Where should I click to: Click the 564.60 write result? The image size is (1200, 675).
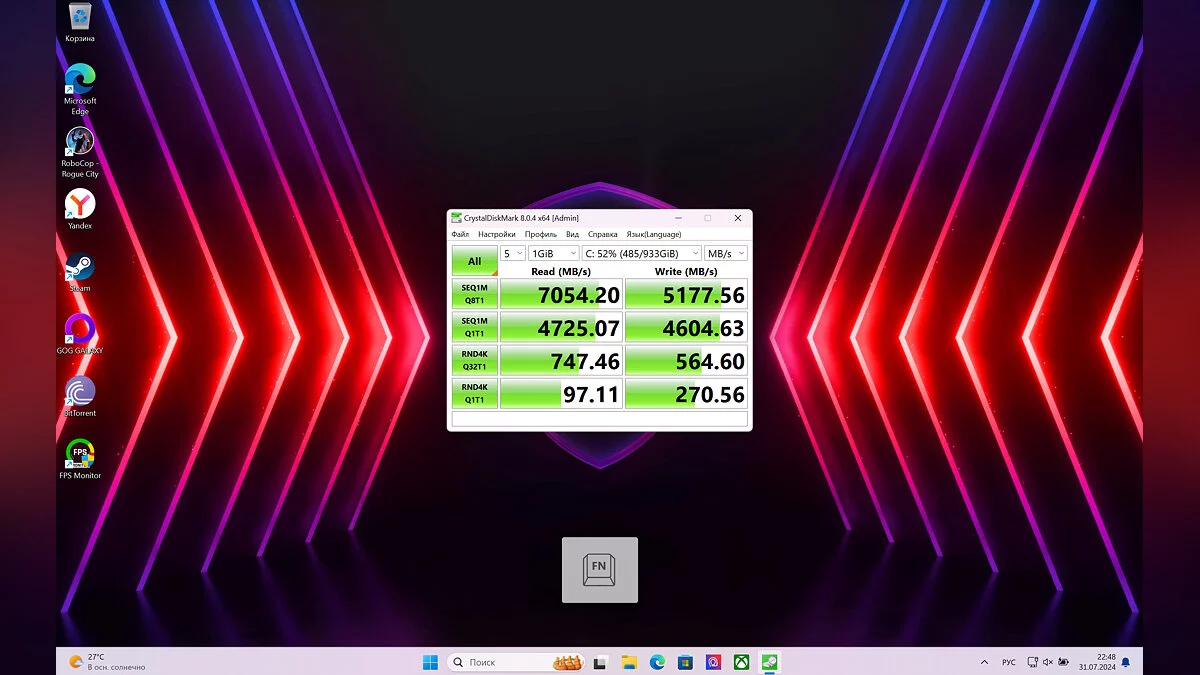click(686, 360)
